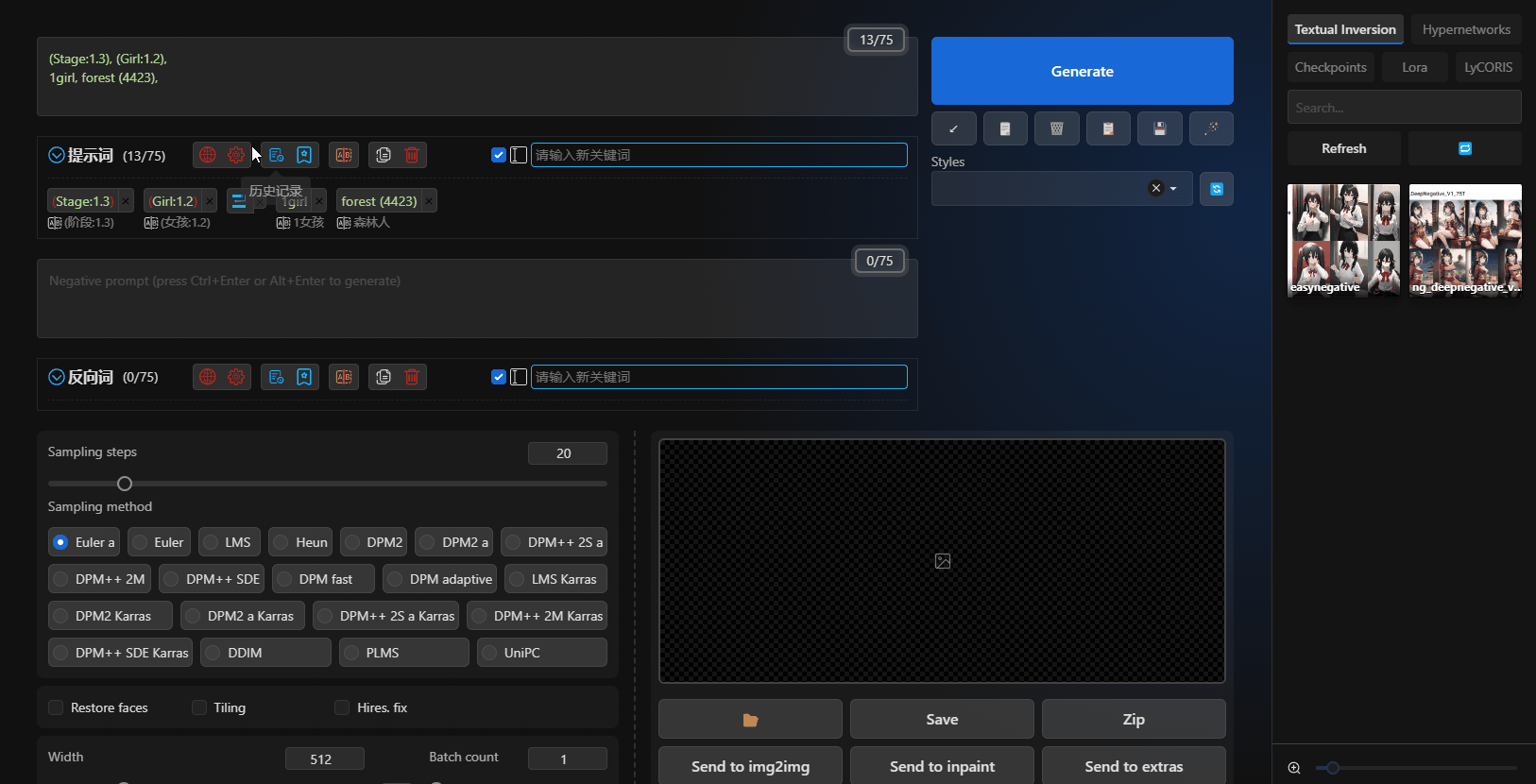Screen dimensions: 1536x784
Task: Click the blue Generate button
Action: point(1082,71)
